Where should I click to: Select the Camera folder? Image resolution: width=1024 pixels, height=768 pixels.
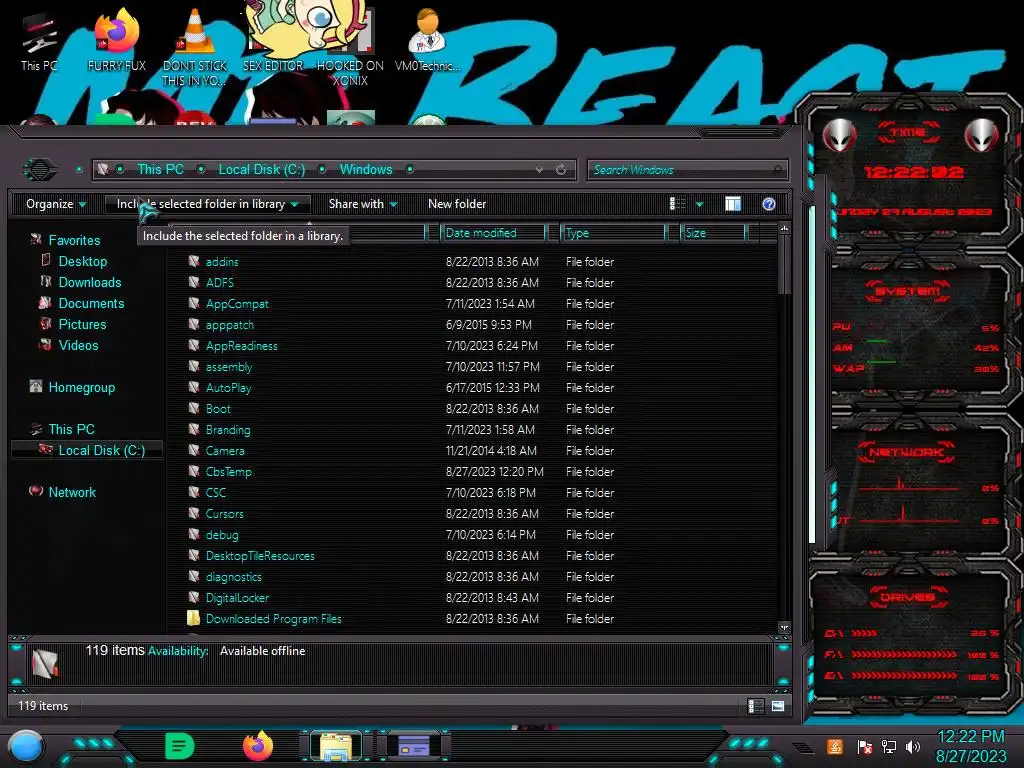(225, 451)
